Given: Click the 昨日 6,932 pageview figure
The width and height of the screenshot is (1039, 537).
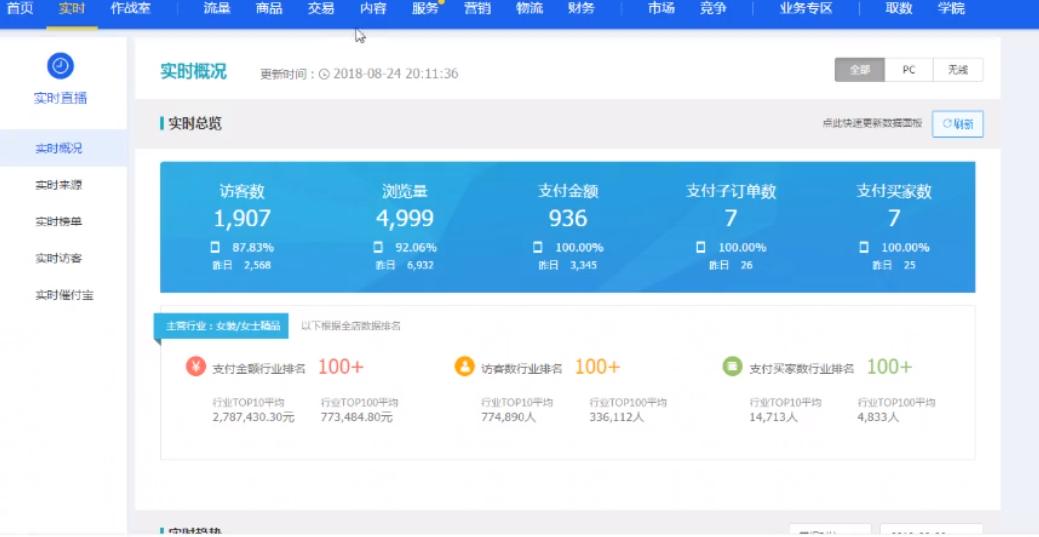Looking at the screenshot, I should pyautogui.click(x=405, y=265).
